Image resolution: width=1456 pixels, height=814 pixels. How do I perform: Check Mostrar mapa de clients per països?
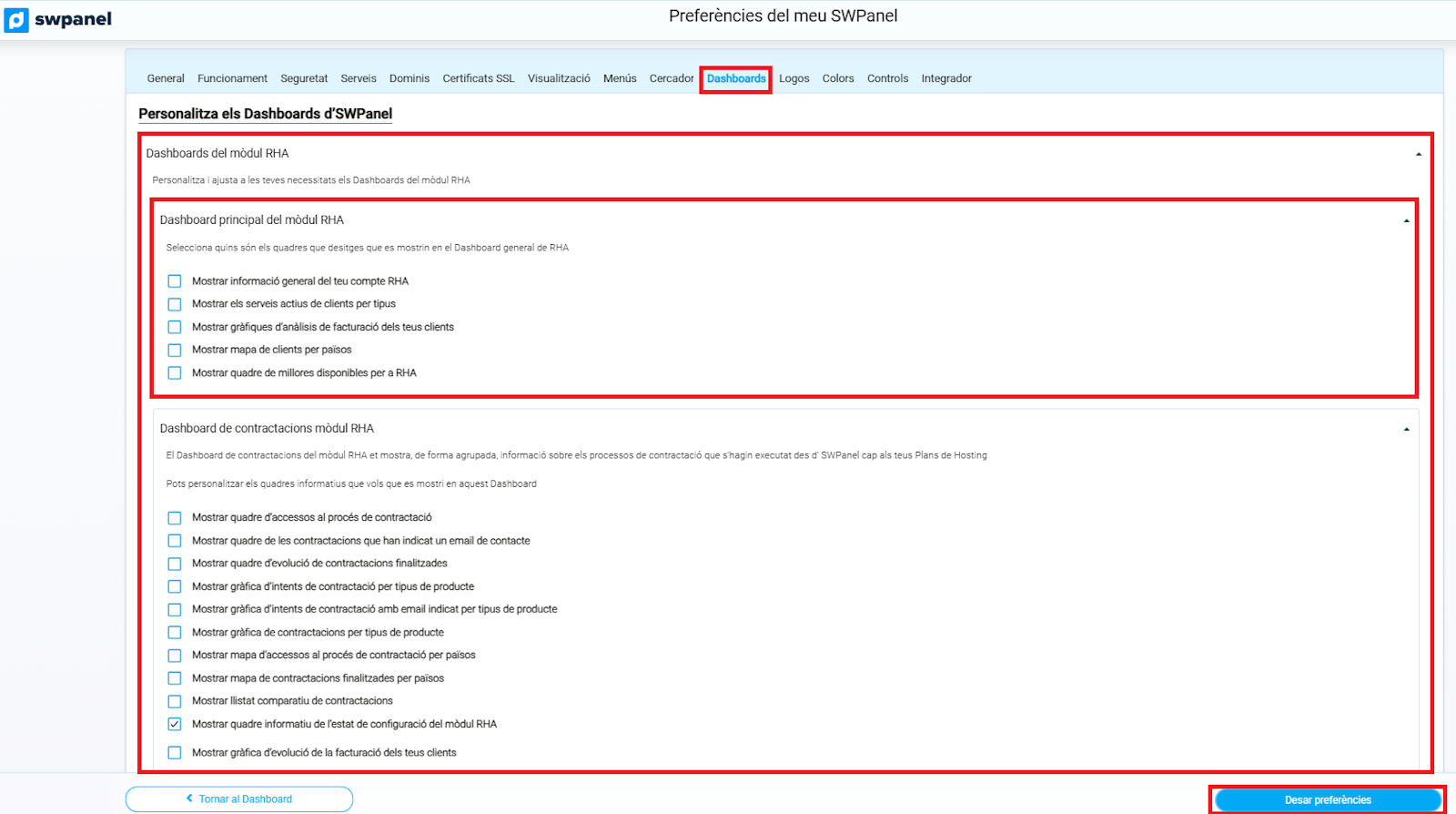tap(175, 350)
